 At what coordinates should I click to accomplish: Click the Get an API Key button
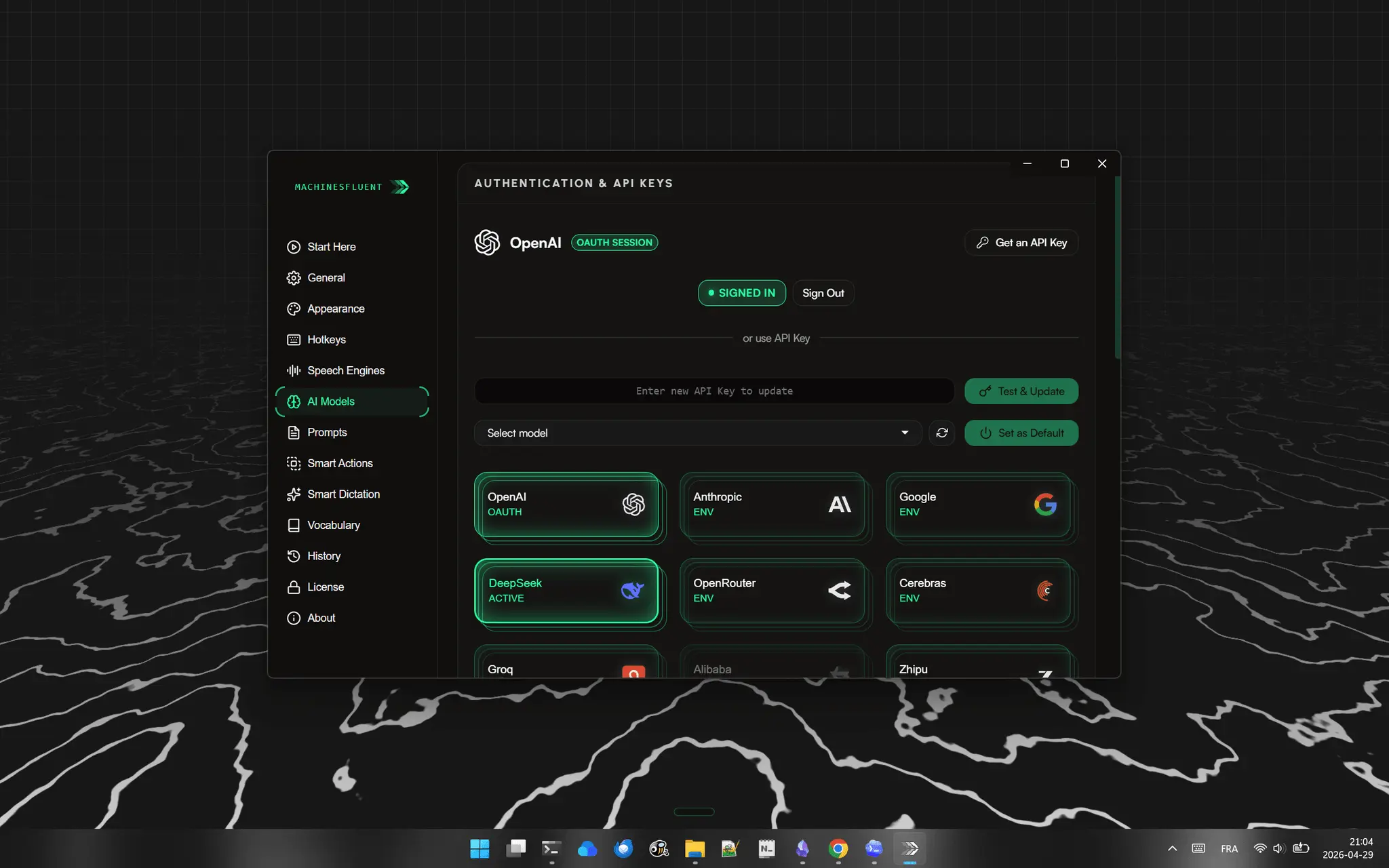click(1021, 243)
